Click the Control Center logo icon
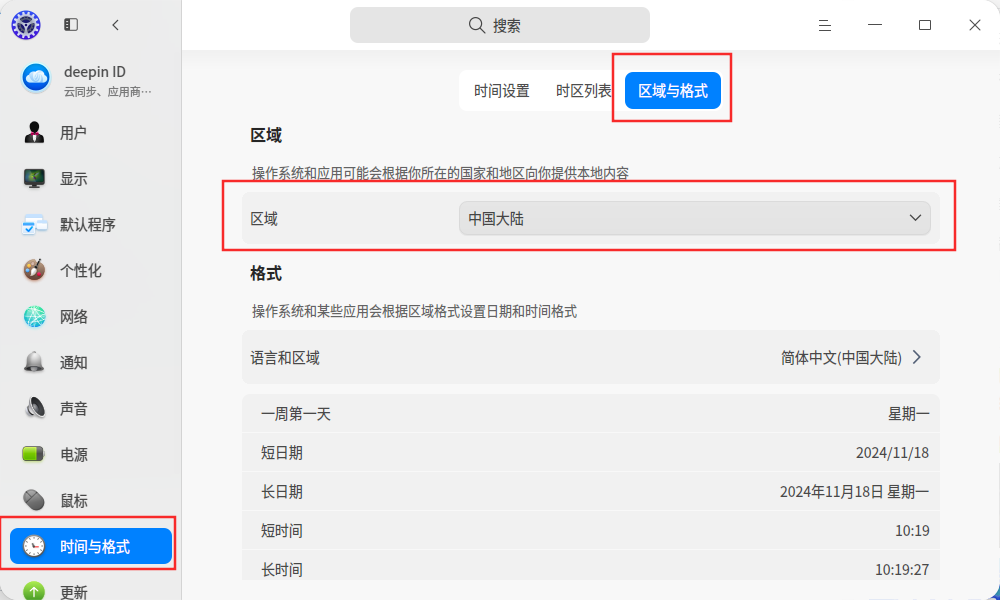Image resolution: width=1000 pixels, height=600 pixels. 26,25
